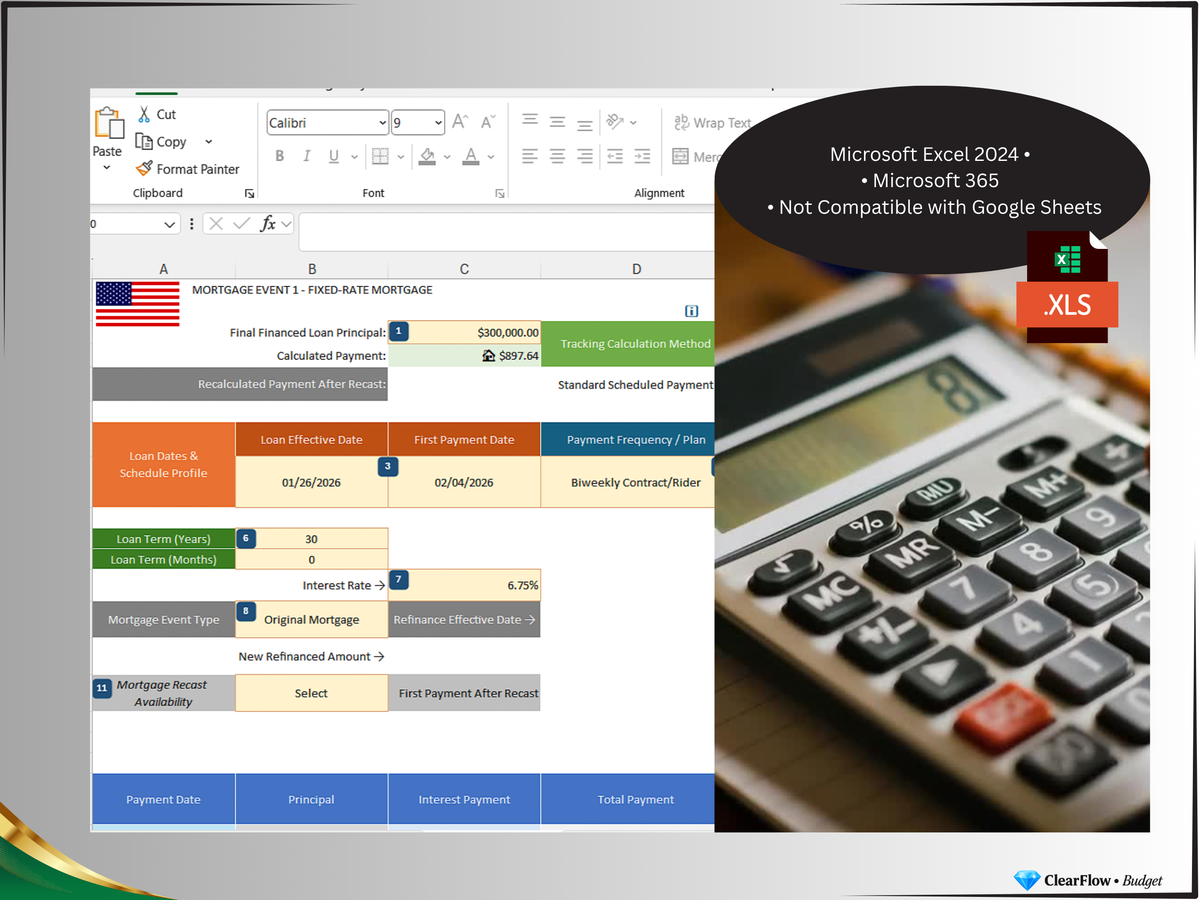
Task: Click the Loan Dates & Schedule Profile label
Action: [164, 465]
